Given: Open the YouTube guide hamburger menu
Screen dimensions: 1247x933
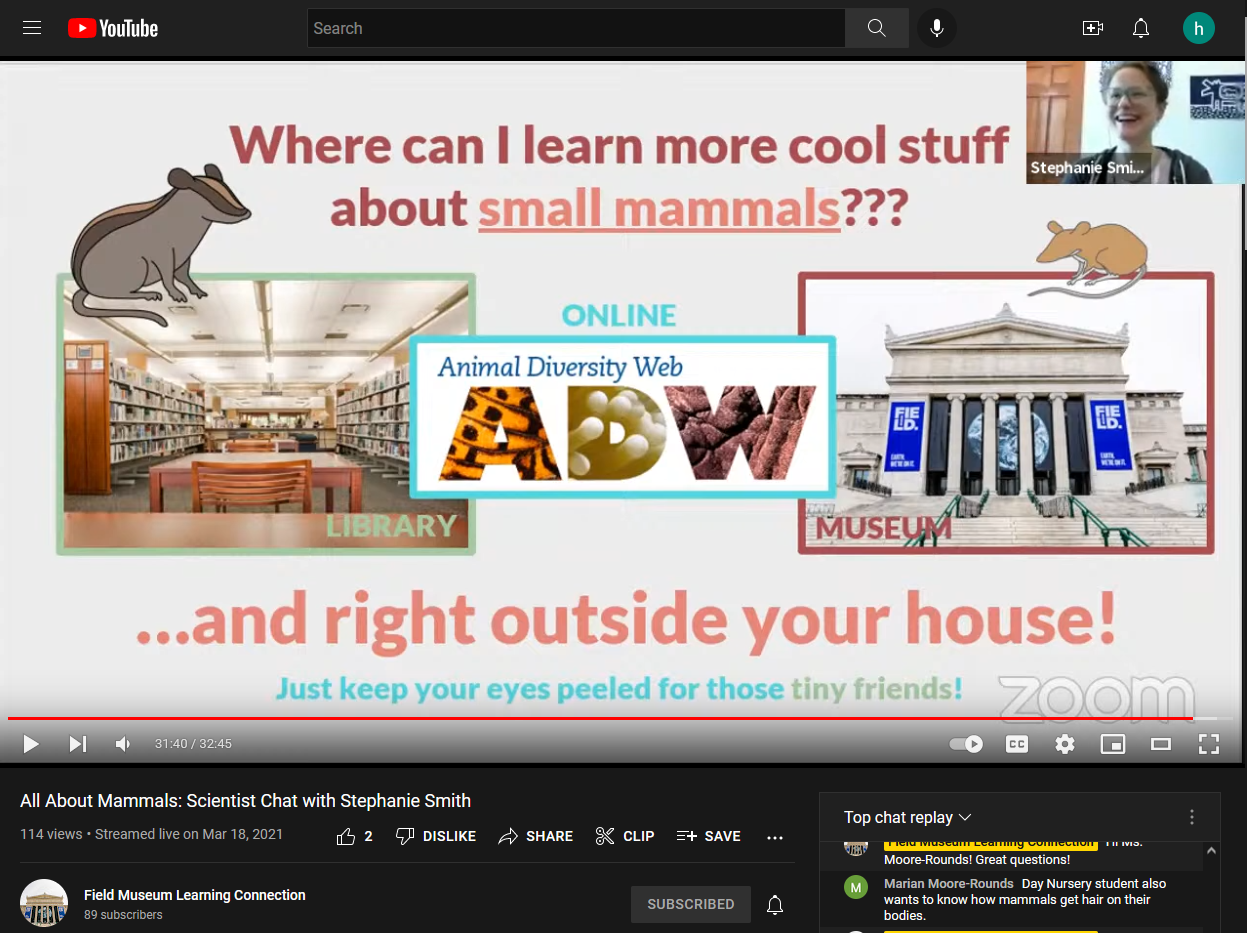Looking at the screenshot, I should click(32, 28).
